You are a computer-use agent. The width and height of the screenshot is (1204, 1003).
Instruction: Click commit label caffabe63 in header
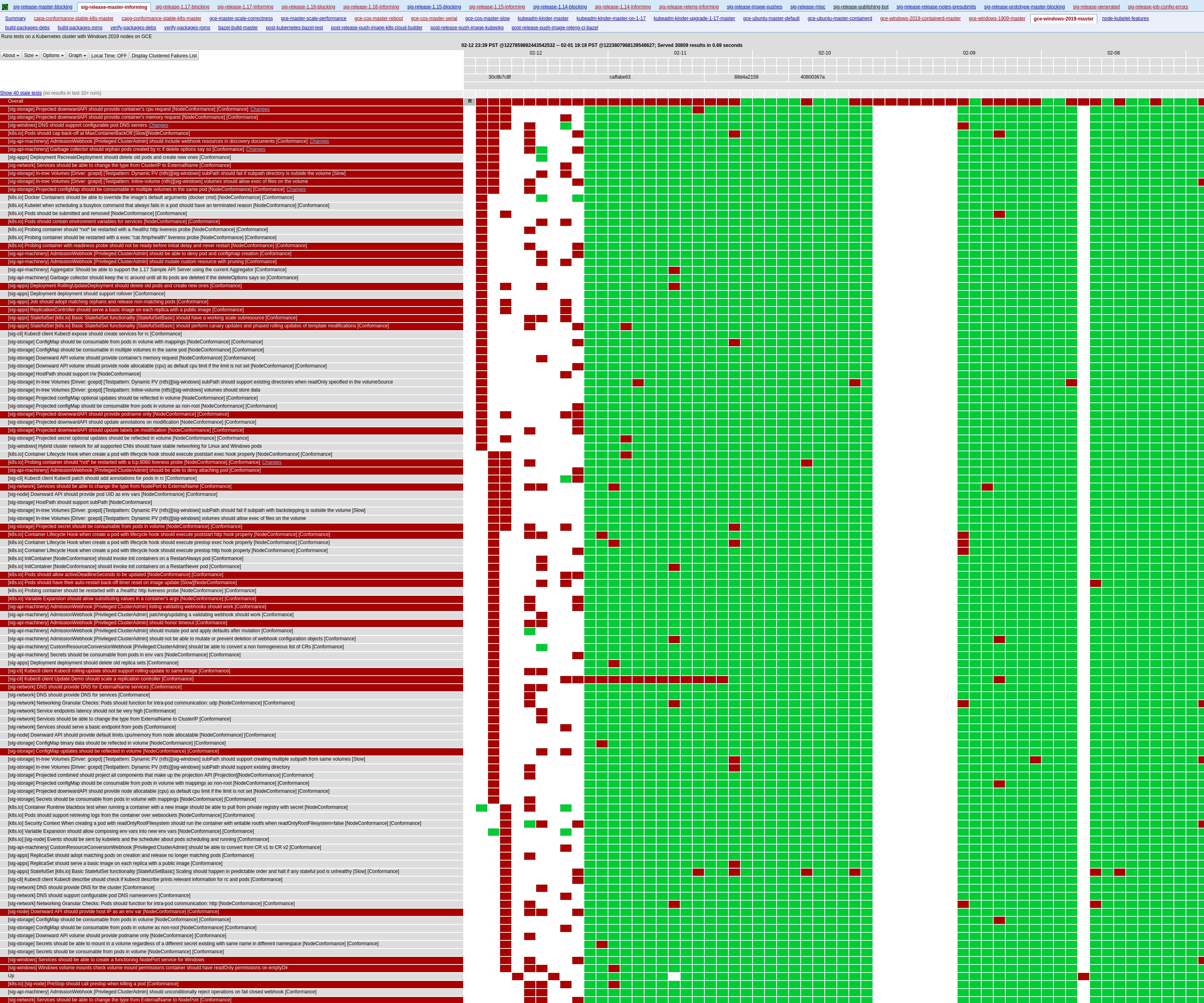(620, 77)
